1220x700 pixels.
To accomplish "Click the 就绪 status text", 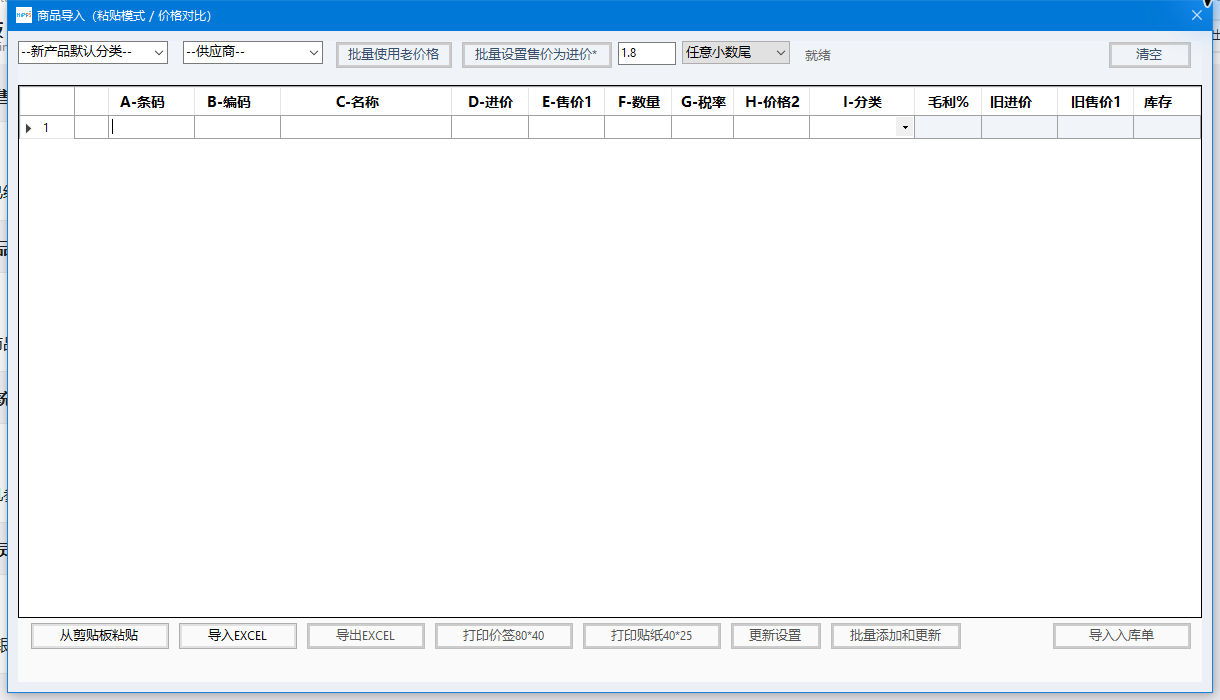I will (818, 55).
